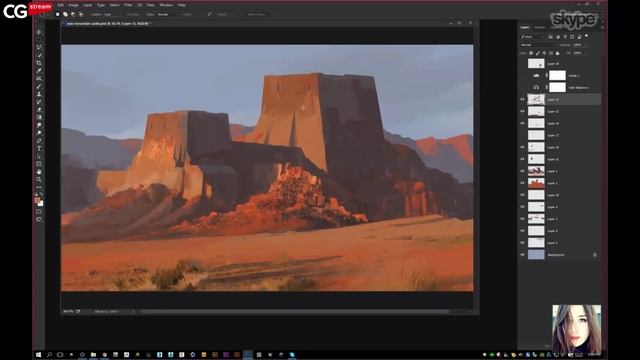Select the Lasso tool
The height and width of the screenshot is (360, 640).
pos(39,47)
